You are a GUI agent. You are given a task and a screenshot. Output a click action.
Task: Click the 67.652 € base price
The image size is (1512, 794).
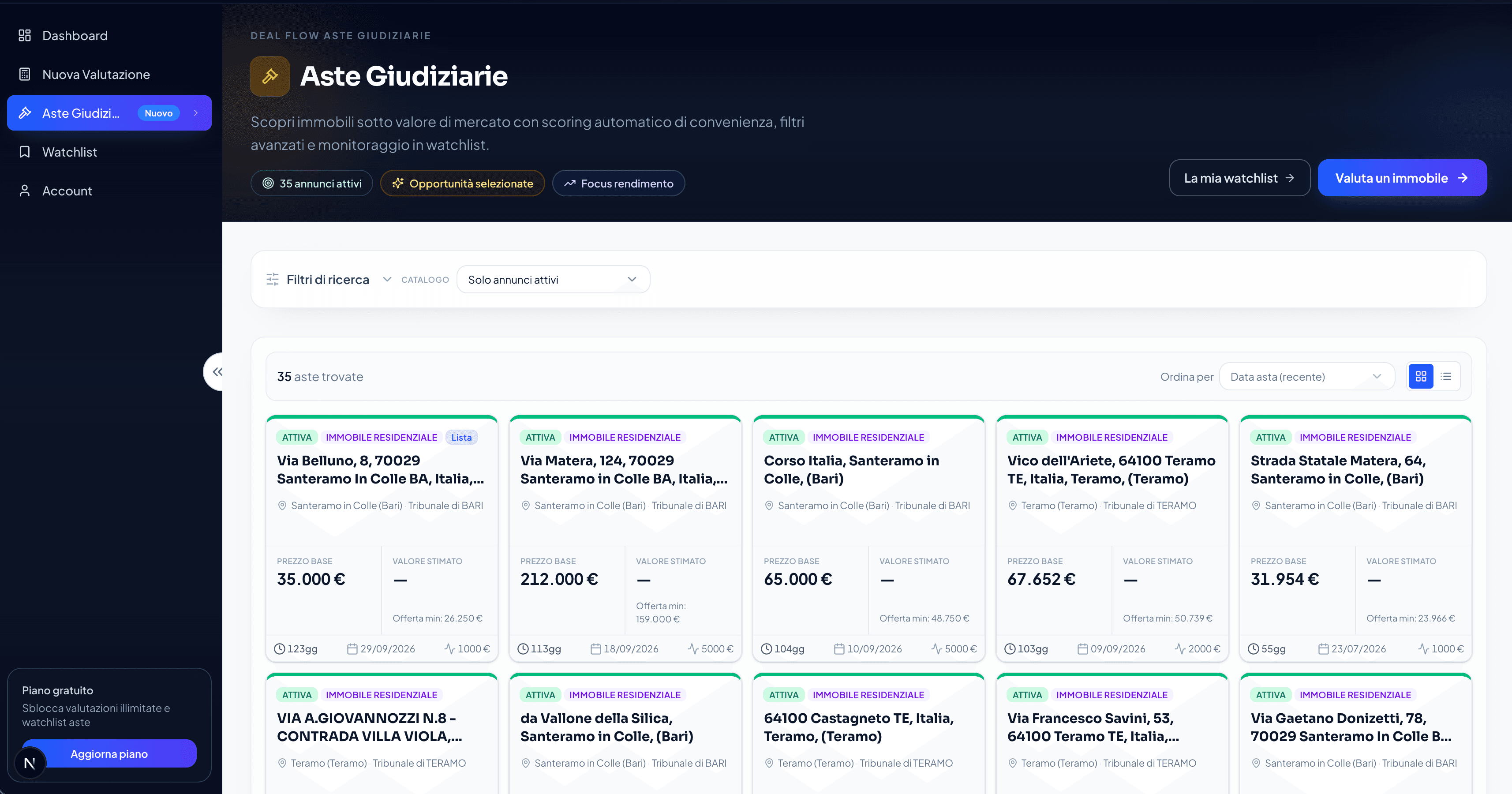pyautogui.click(x=1041, y=579)
